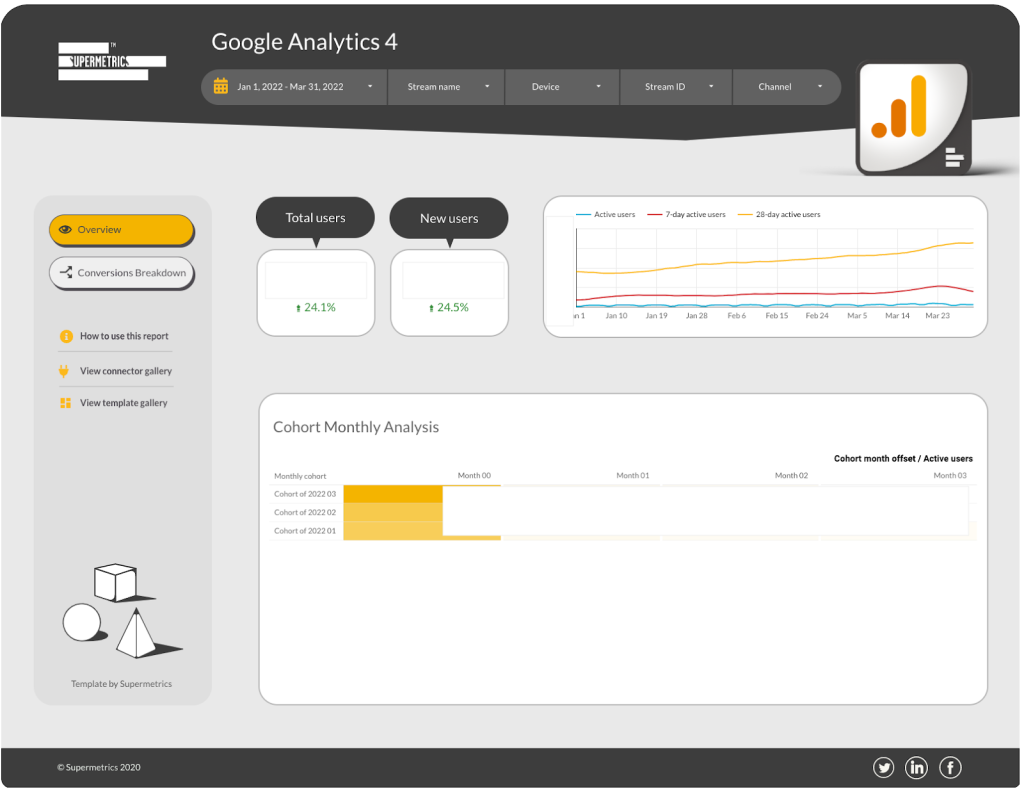The width and height of the screenshot is (1024, 792).
Task: Click the Cohort Monthly Analysis title
Action: [x=356, y=427]
